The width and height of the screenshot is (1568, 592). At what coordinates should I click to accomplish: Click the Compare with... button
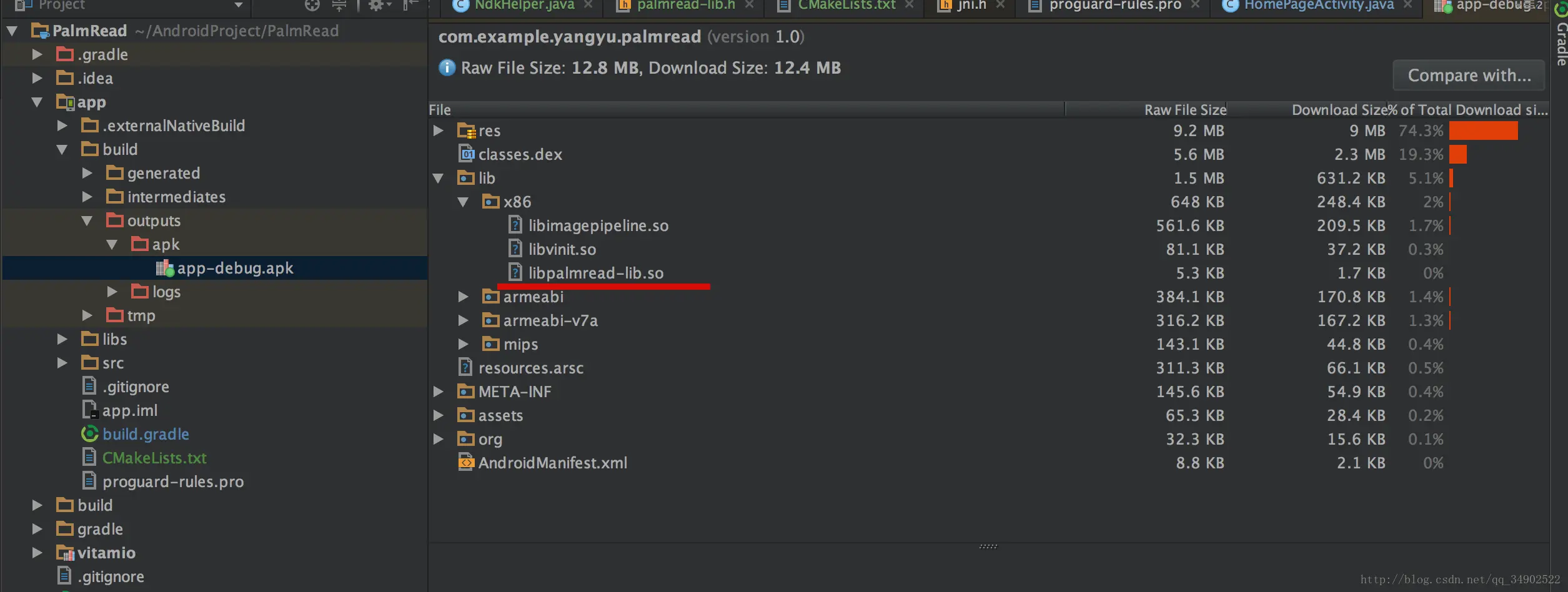pyautogui.click(x=1469, y=76)
